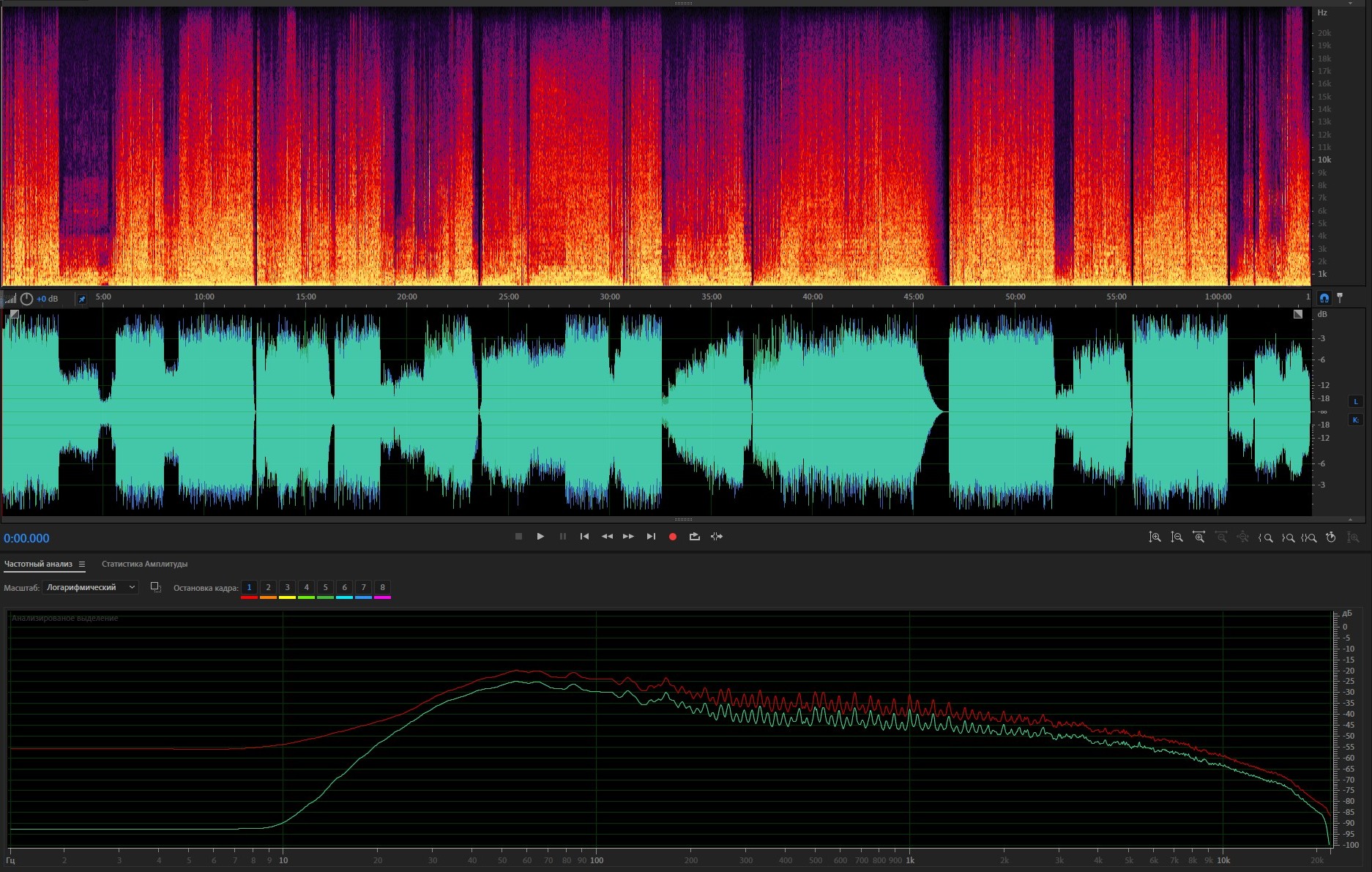This screenshot has width=1372, height=872.
Task: Select the Частотный анализ tab
Action: 38,564
